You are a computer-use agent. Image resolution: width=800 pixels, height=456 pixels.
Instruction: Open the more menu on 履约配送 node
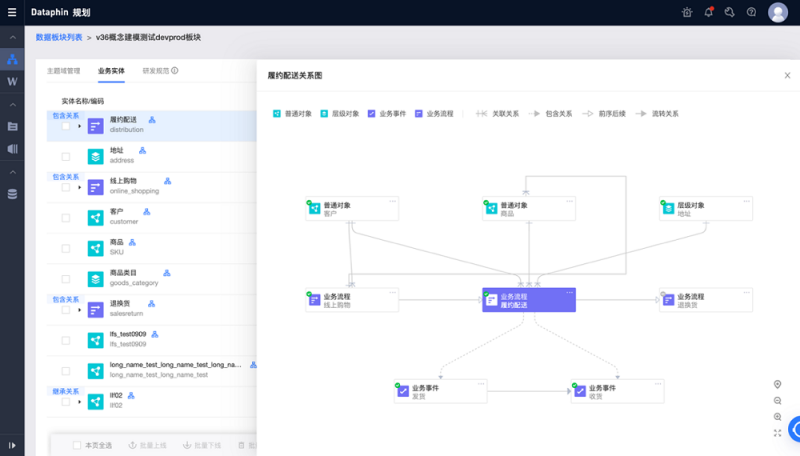pyautogui.click(x=569, y=292)
